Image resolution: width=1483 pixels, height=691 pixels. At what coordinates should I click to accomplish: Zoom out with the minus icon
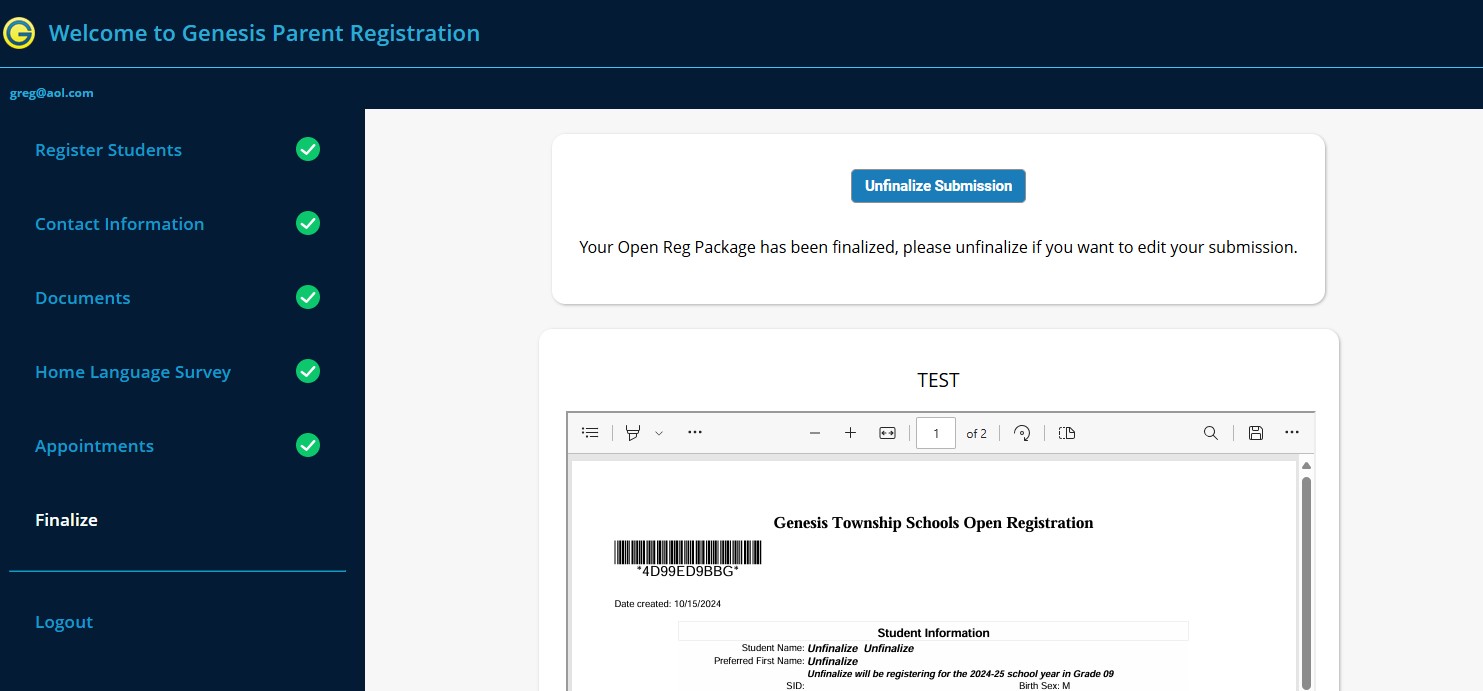(815, 433)
